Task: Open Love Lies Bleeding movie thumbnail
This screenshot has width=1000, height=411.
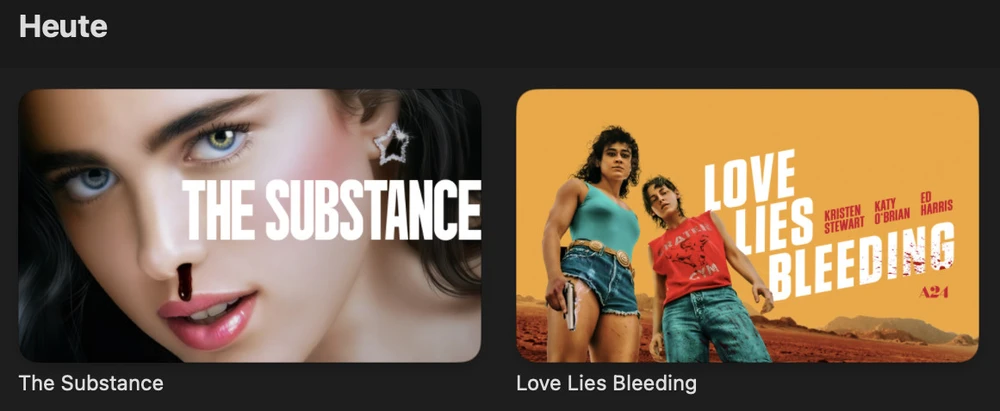Action: [747, 225]
